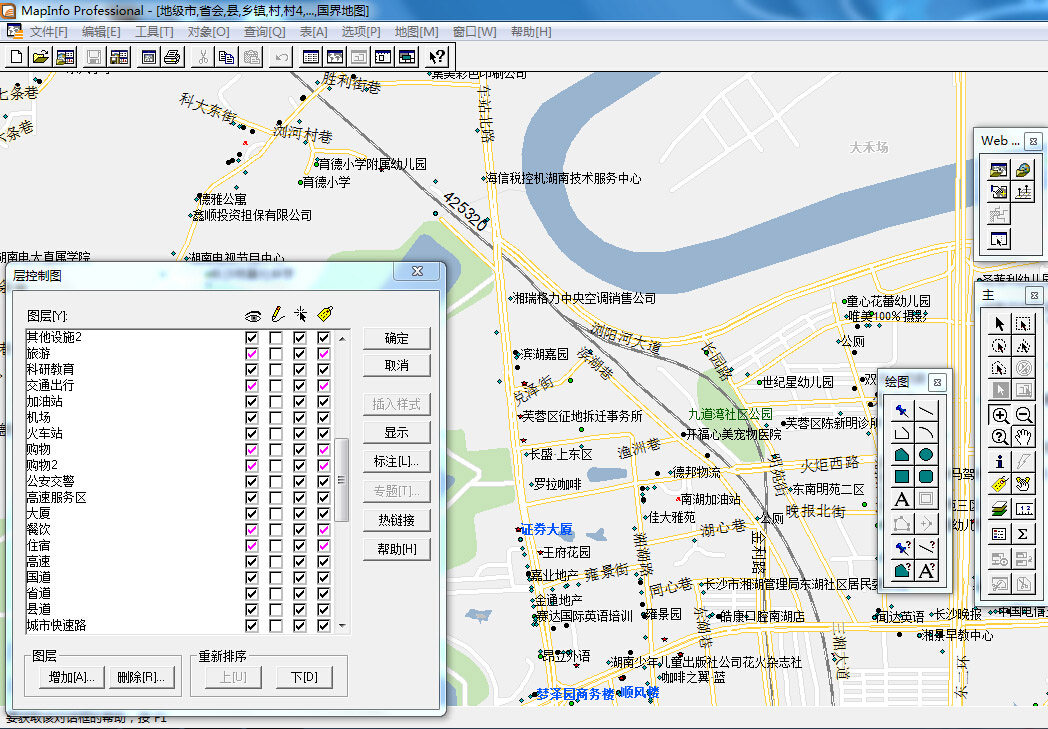The image size is (1048, 729).
Task: Select the Ellipse tool in Drawing toolbar
Action: [926, 454]
